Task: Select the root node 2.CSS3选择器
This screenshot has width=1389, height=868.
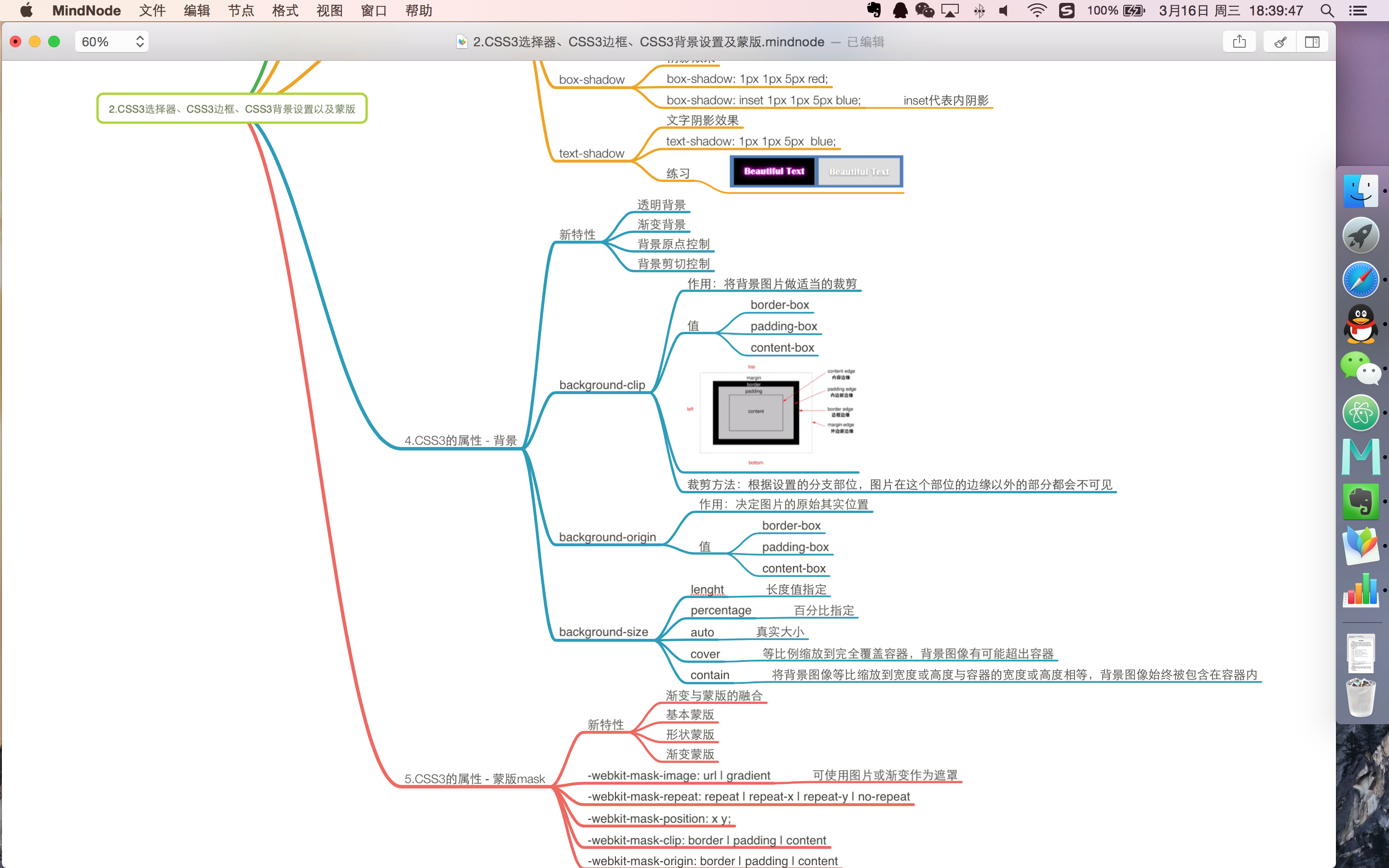Action: pyautogui.click(x=232, y=108)
